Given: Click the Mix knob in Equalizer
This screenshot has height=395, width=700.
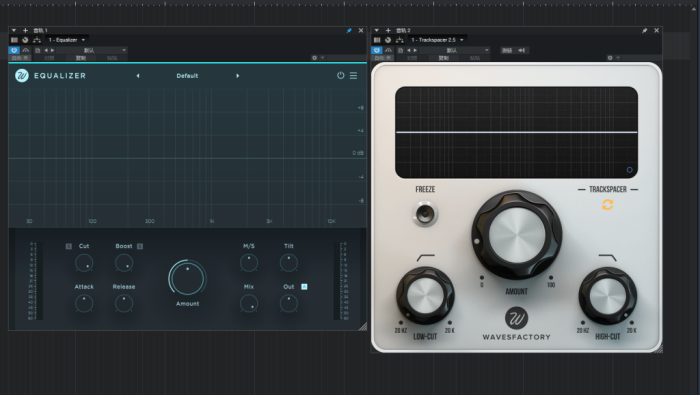Looking at the screenshot, I should point(249,304).
